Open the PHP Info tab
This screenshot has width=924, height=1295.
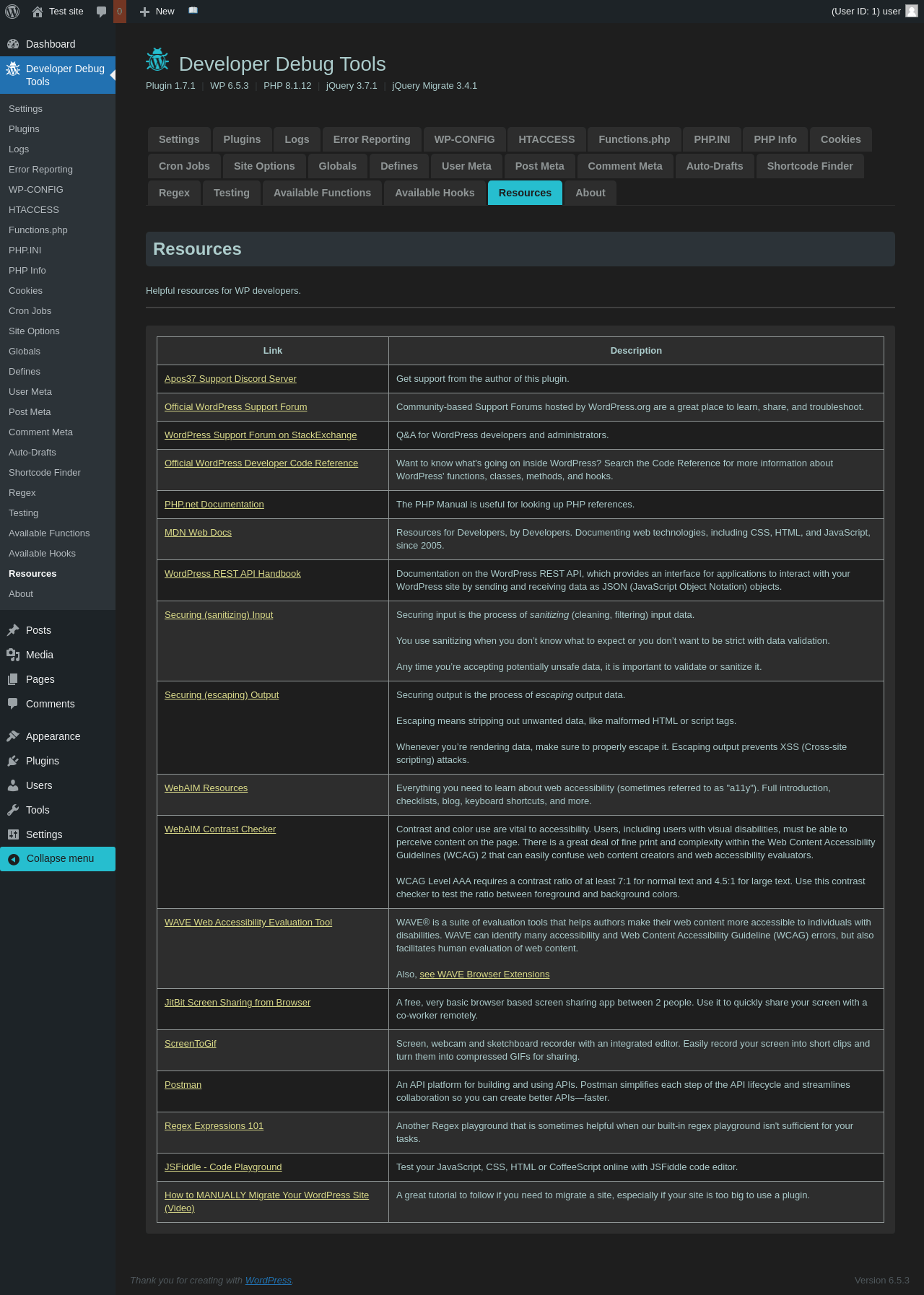click(775, 139)
